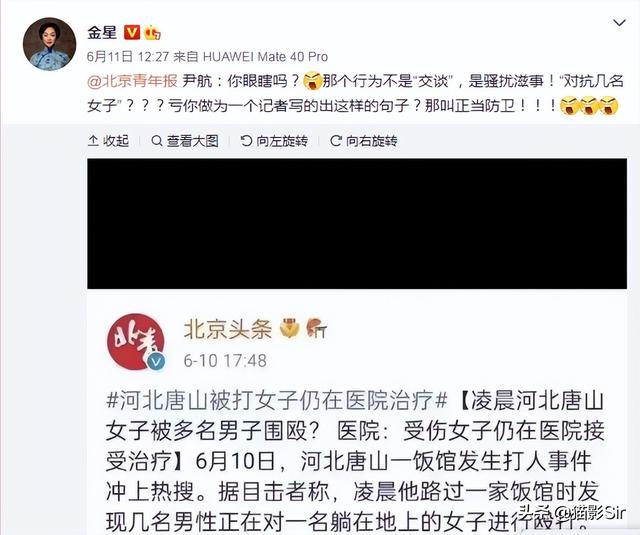Image resolution: width=640 pixels, height=535 pixels.
Task: Collapse the image with 收起
Action: (109, 141)
